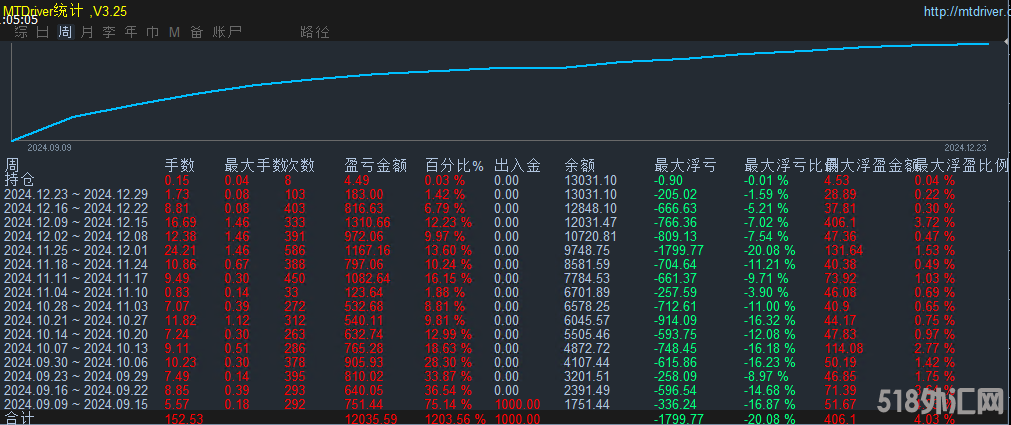Image resolution: width=1011 pixels, height=425 pixels.
Task: Click balance value 13031.10 in 持仓 row
Action: click(591, 180)
